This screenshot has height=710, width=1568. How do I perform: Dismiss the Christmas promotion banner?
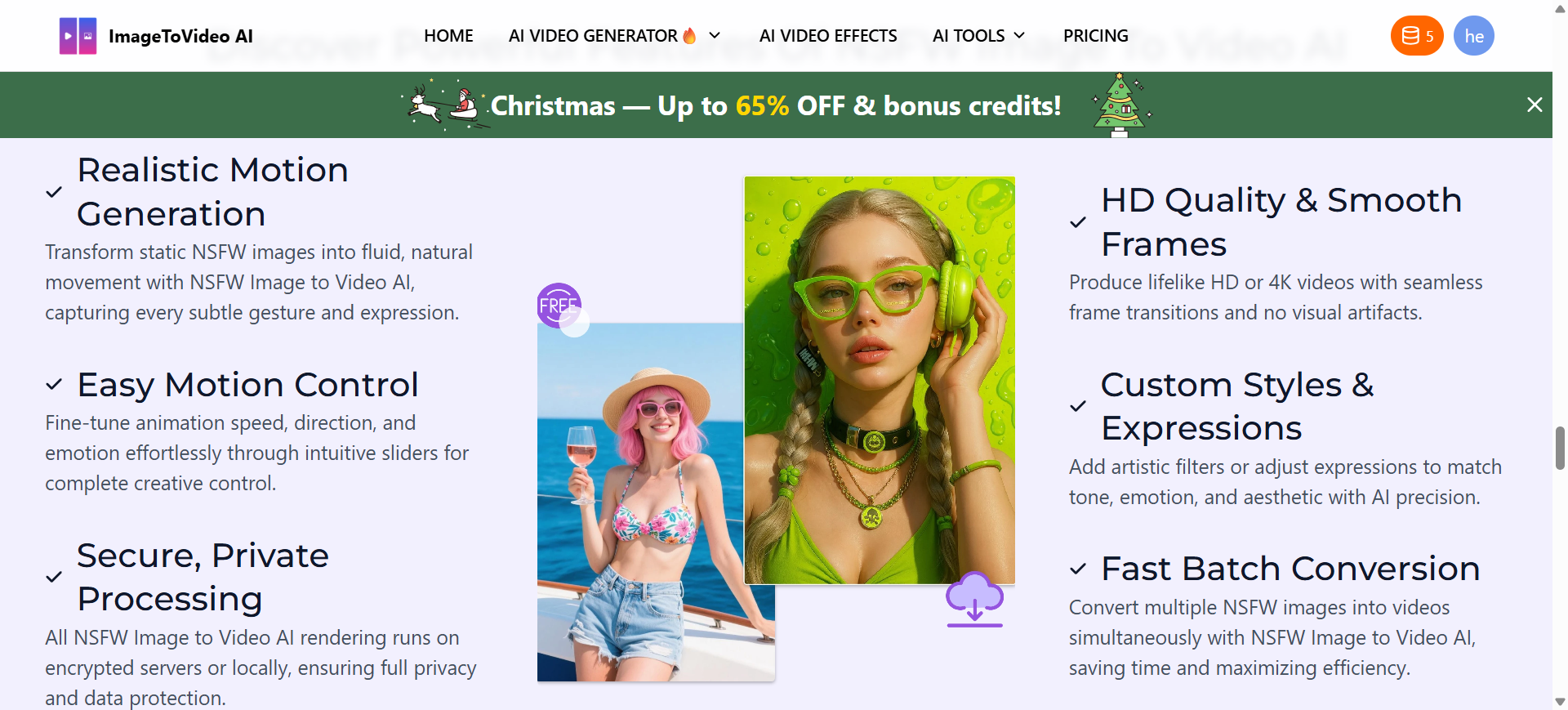[1535, 105]
